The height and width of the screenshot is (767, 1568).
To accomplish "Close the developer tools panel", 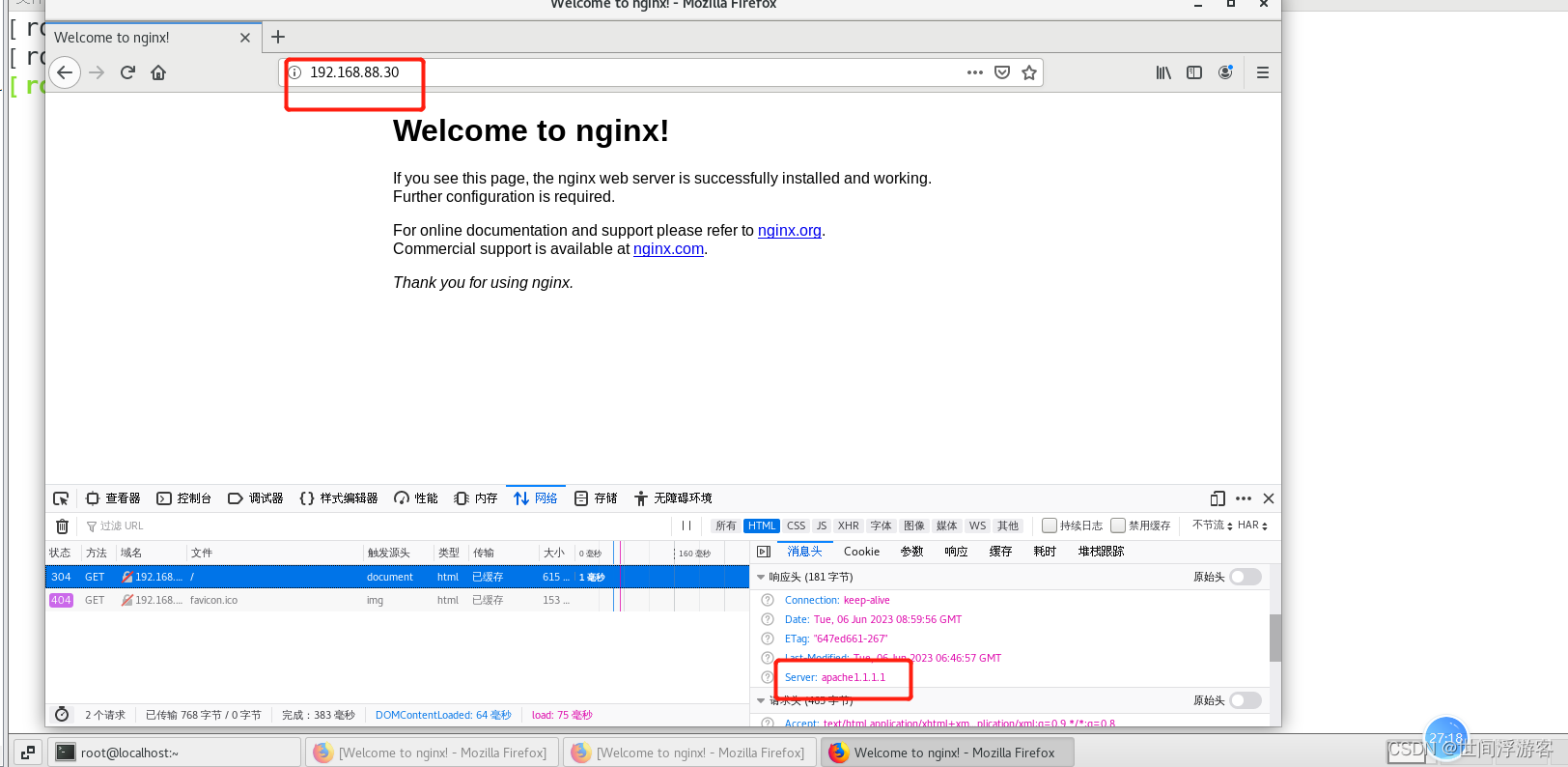I will click(1269, 498).
